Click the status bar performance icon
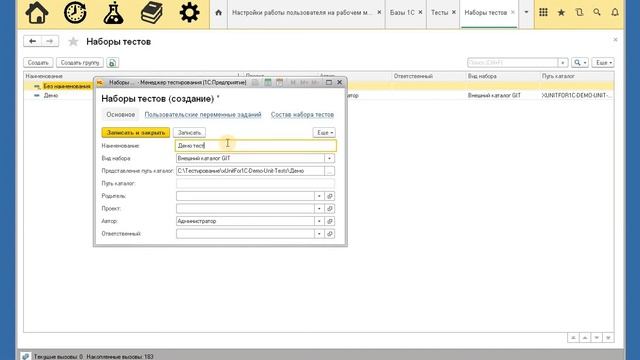This screenshot has height=360, width=640. click(x=25, y=356)
